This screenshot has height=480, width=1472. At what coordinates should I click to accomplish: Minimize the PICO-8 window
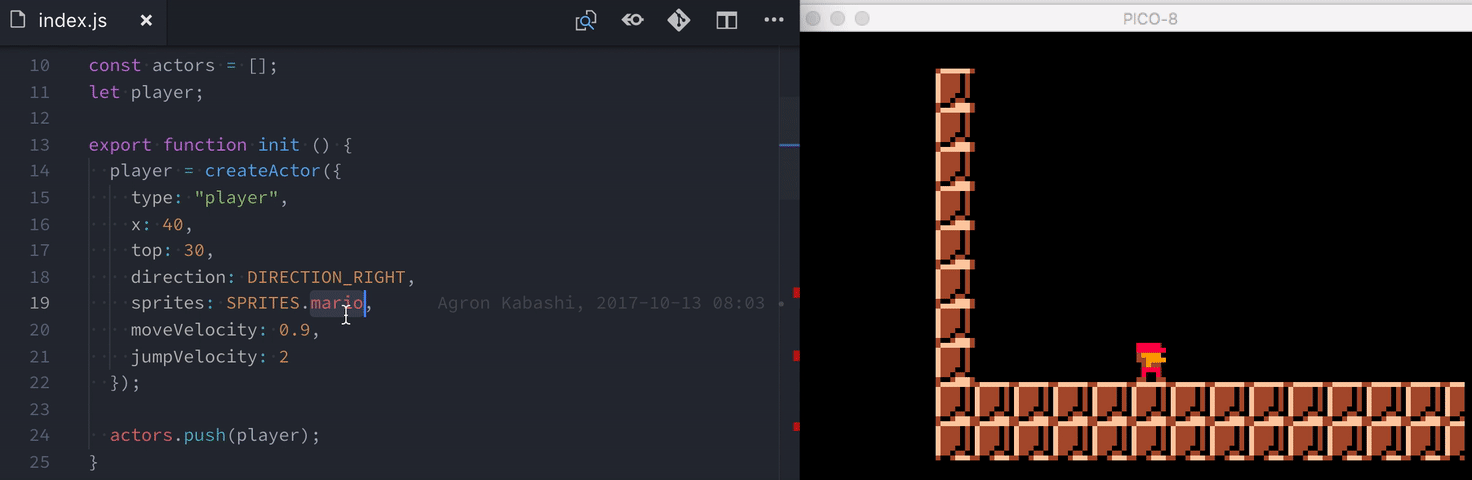(x=838, y=18)
